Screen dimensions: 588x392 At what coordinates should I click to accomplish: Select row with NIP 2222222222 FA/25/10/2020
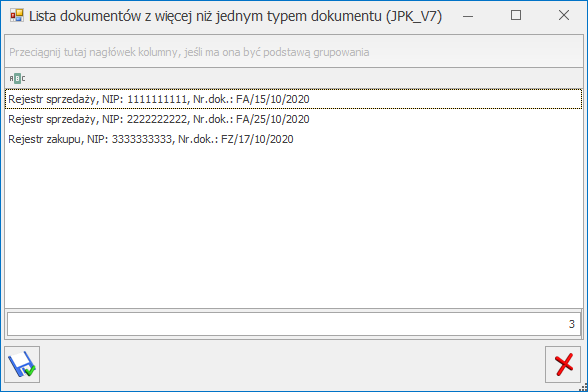click(294, 119)
